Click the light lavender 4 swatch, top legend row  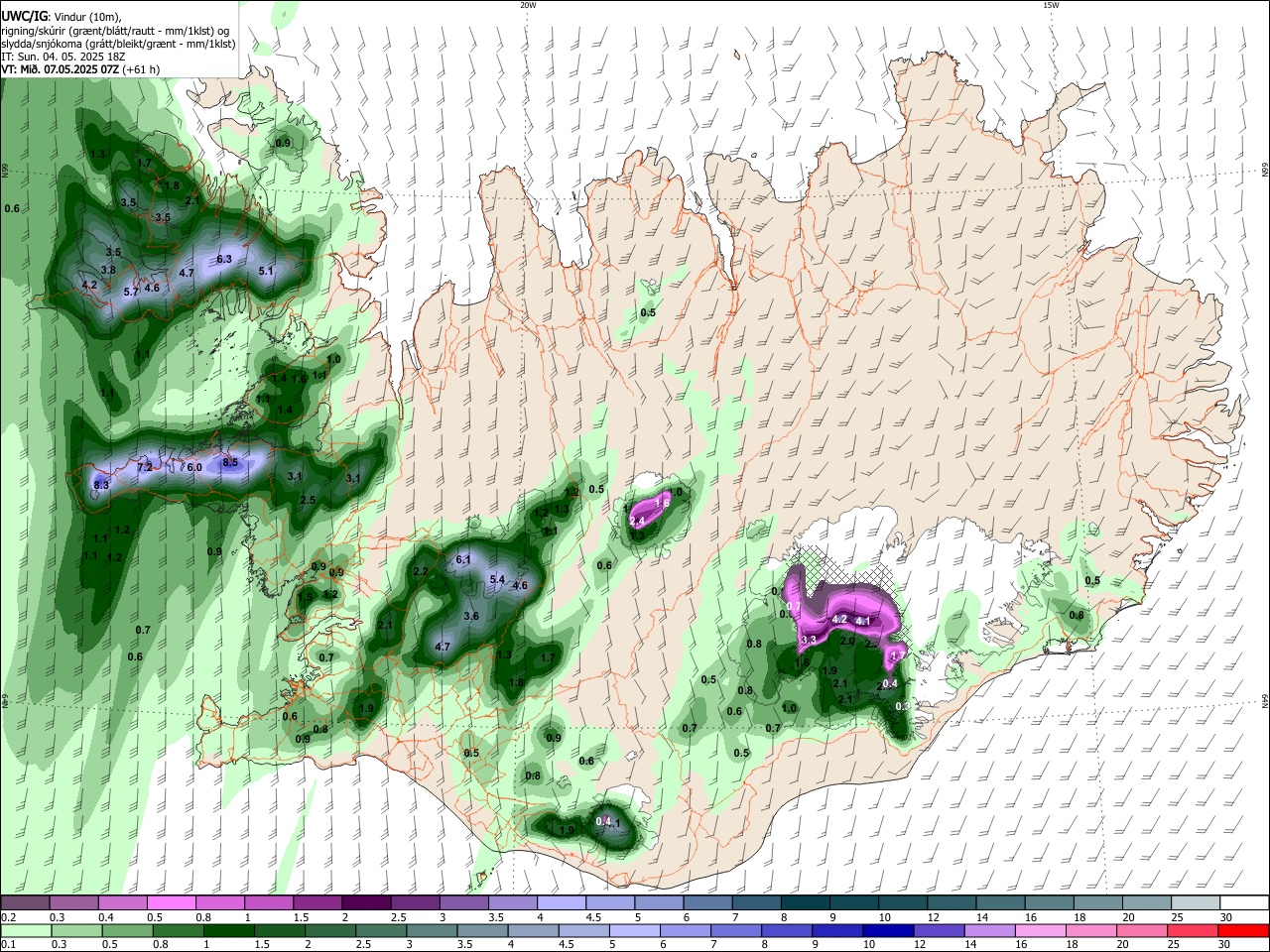point(561,903)
